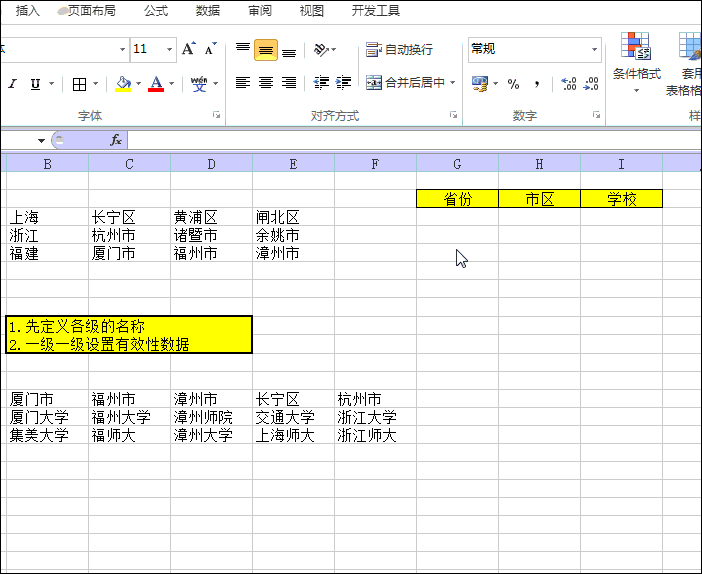The image size is (702, 574).
Task: Select cell containing 上海
Action: [47, 217]
